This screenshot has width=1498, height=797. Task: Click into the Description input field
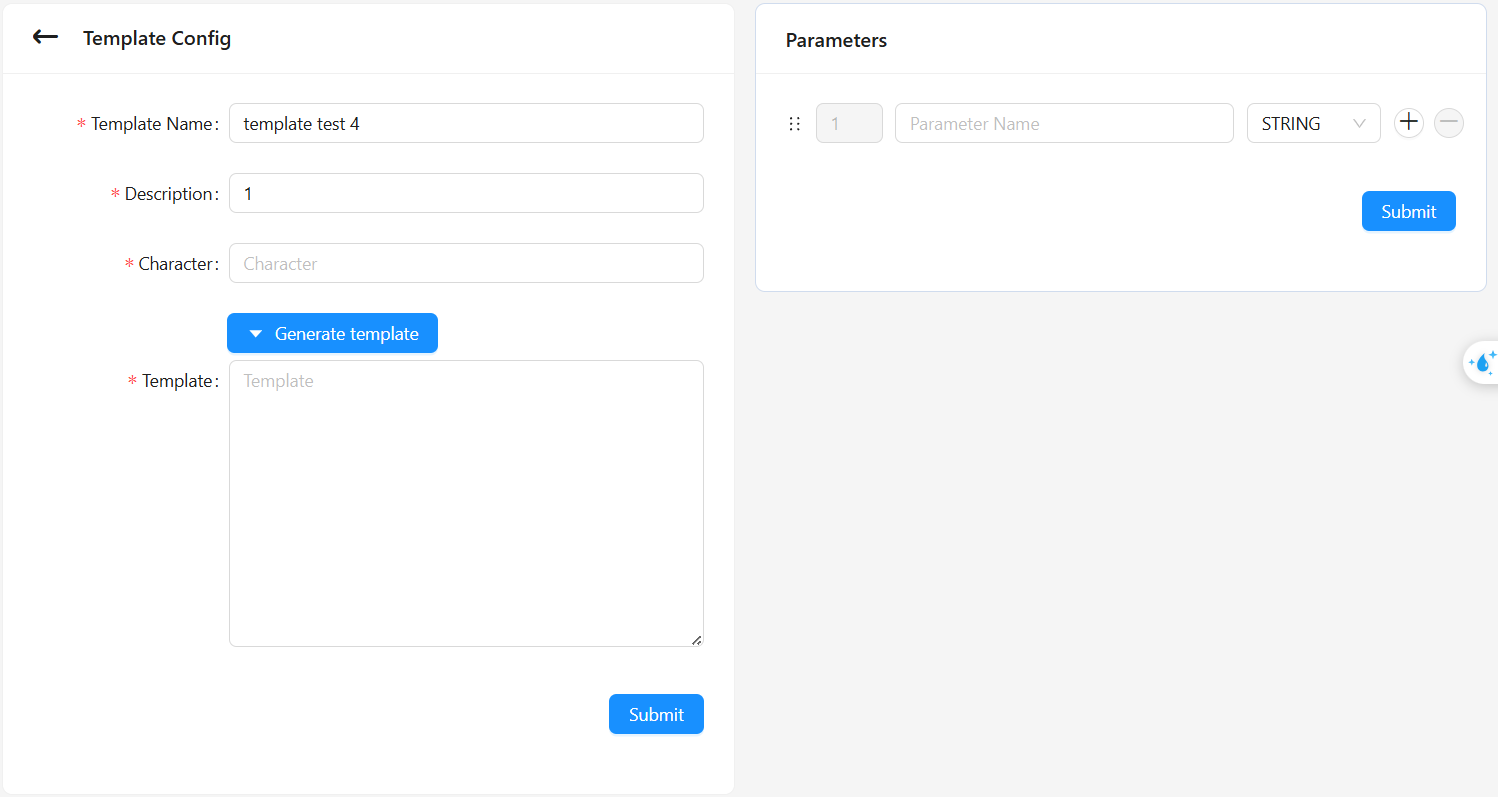[x=466, y=193]
